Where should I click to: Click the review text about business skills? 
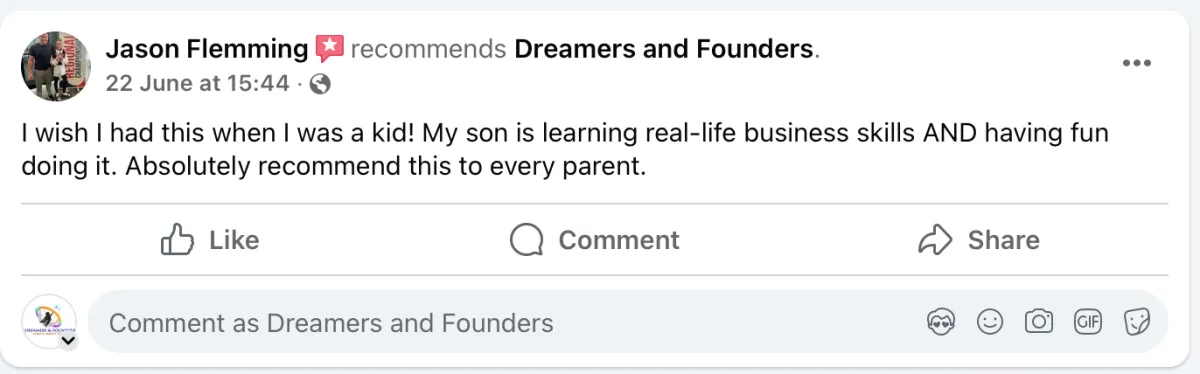pyautogui.click(x=566, y=149)
